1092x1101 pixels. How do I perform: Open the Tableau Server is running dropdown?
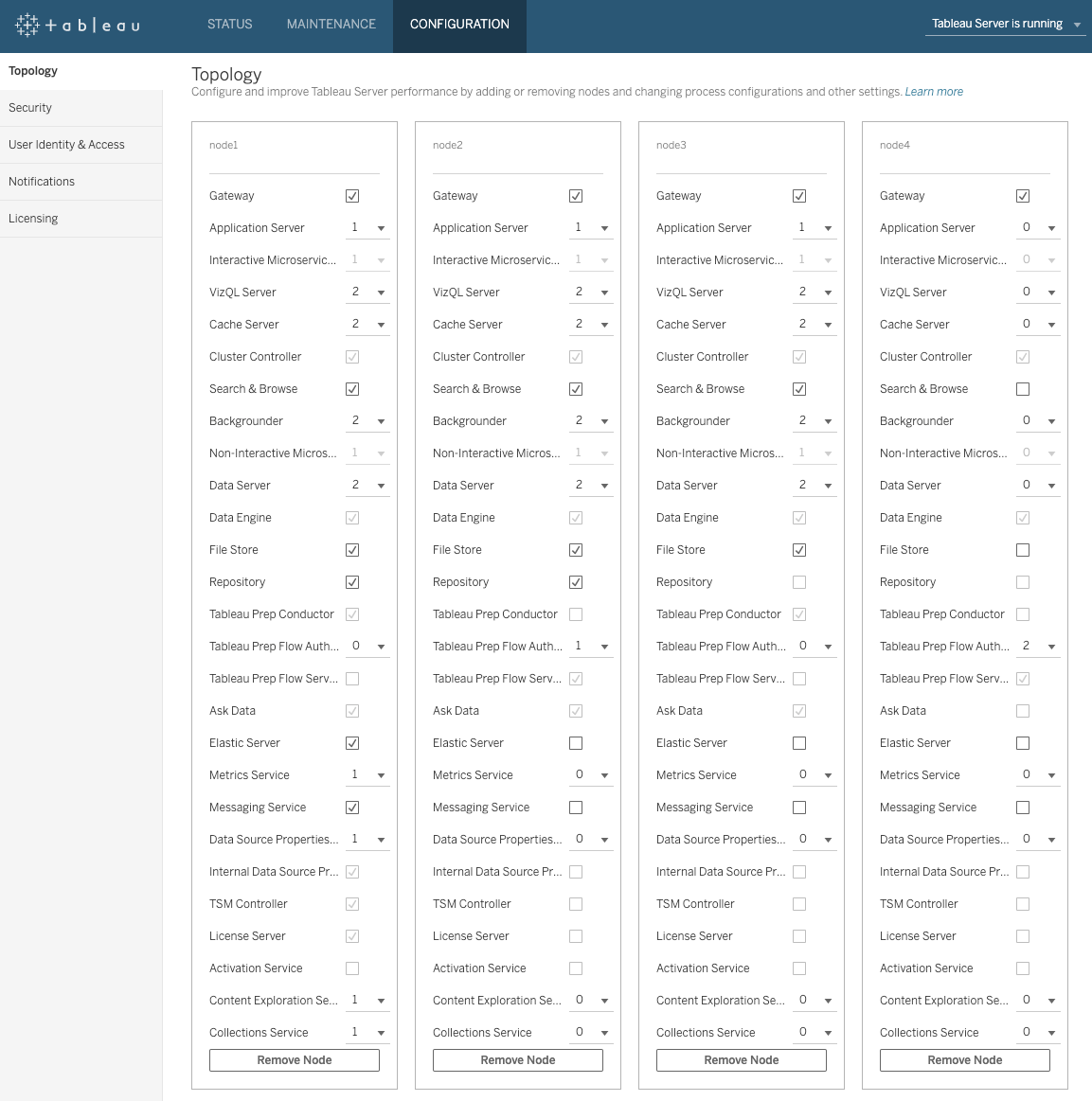[x=1005, y=24]
